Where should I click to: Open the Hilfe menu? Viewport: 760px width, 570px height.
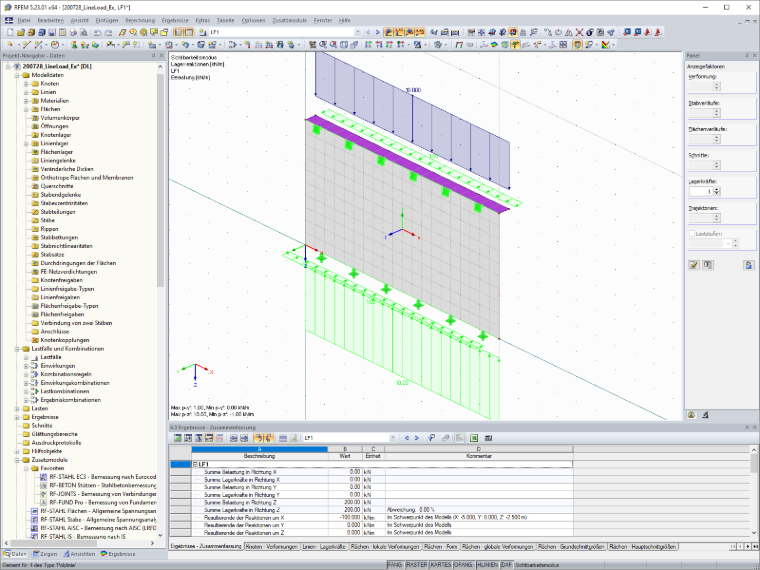coord(345,20)
